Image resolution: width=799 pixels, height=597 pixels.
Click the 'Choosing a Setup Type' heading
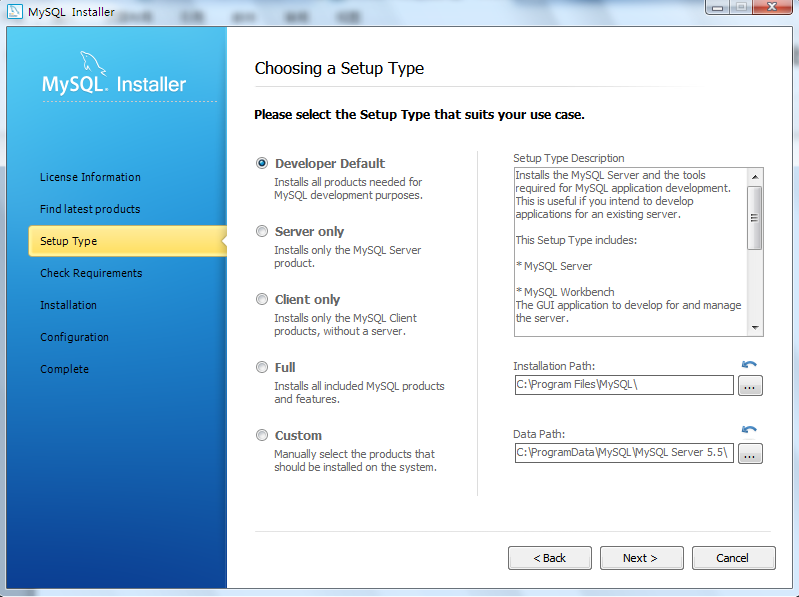[x=339, y=68]
